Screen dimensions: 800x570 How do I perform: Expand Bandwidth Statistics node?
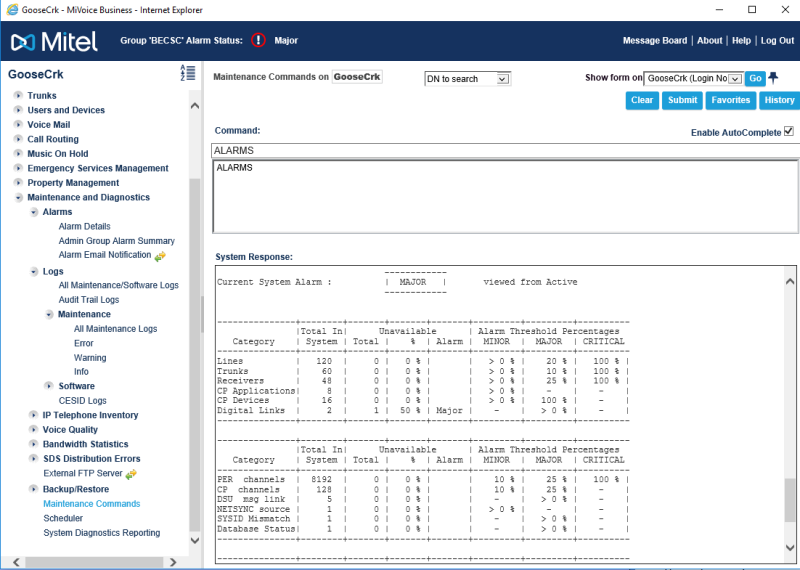point(34,444)
